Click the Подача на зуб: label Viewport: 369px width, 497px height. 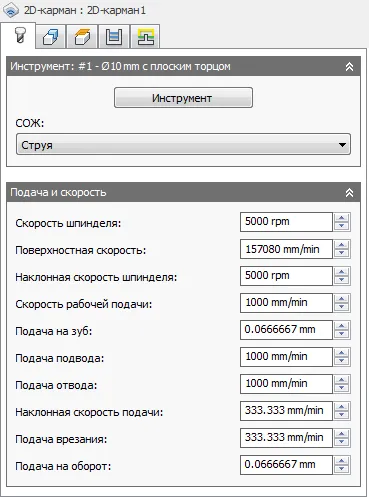53,331
